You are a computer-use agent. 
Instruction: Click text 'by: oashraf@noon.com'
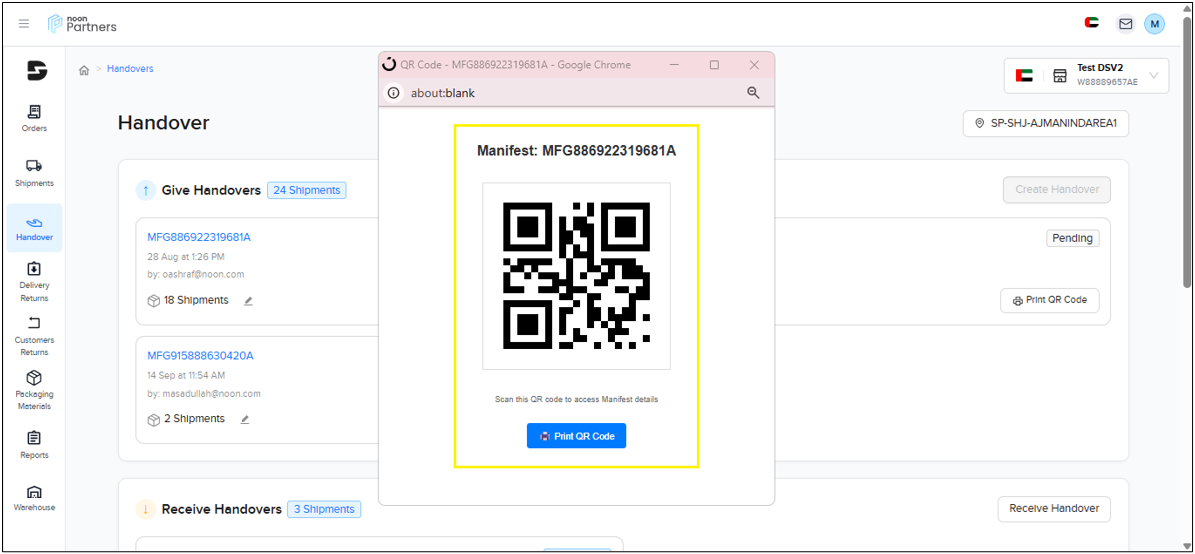click(196, 274)
